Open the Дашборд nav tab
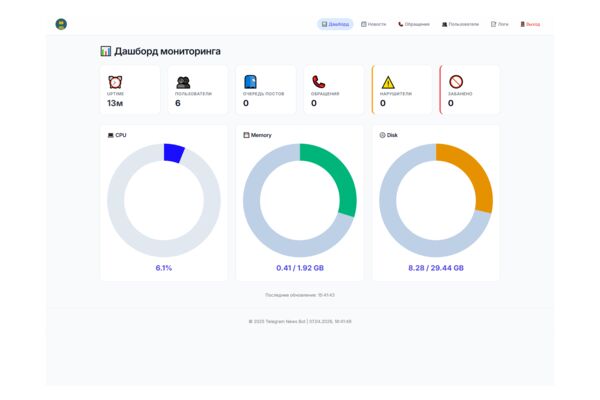 tap(335, 24)
